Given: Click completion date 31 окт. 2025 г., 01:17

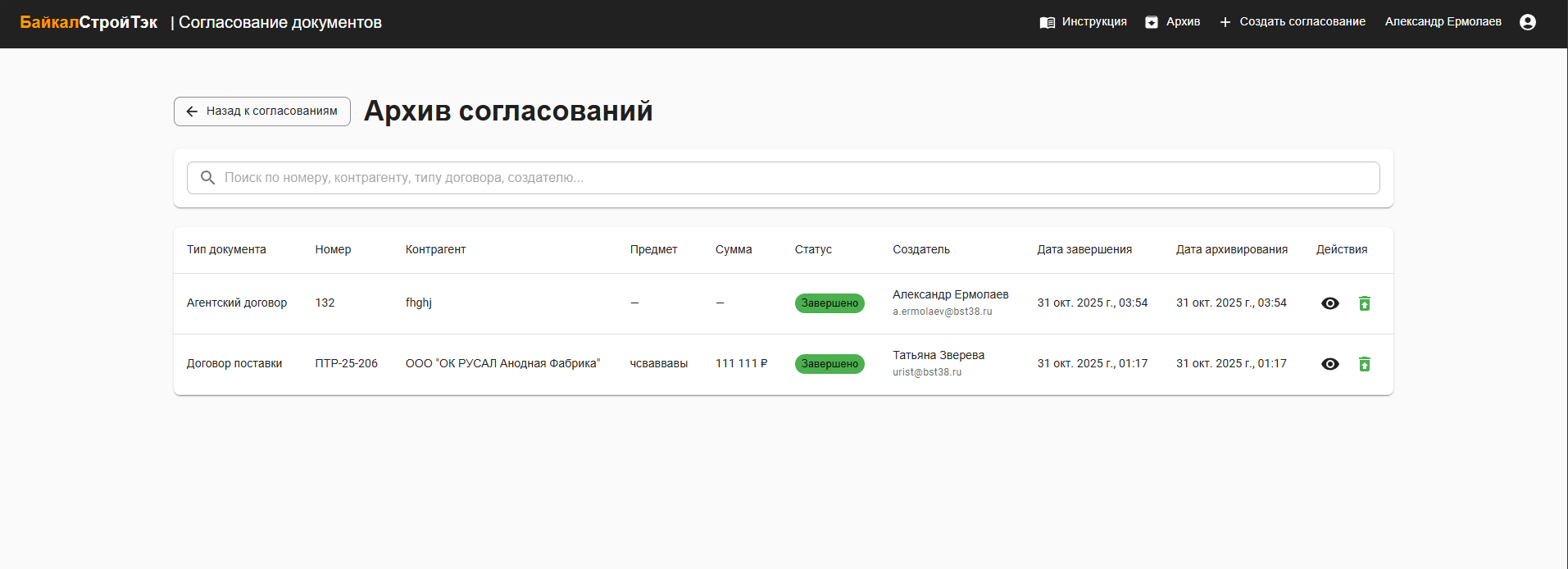Looking at the screenshot, I should click(1093, 364).
